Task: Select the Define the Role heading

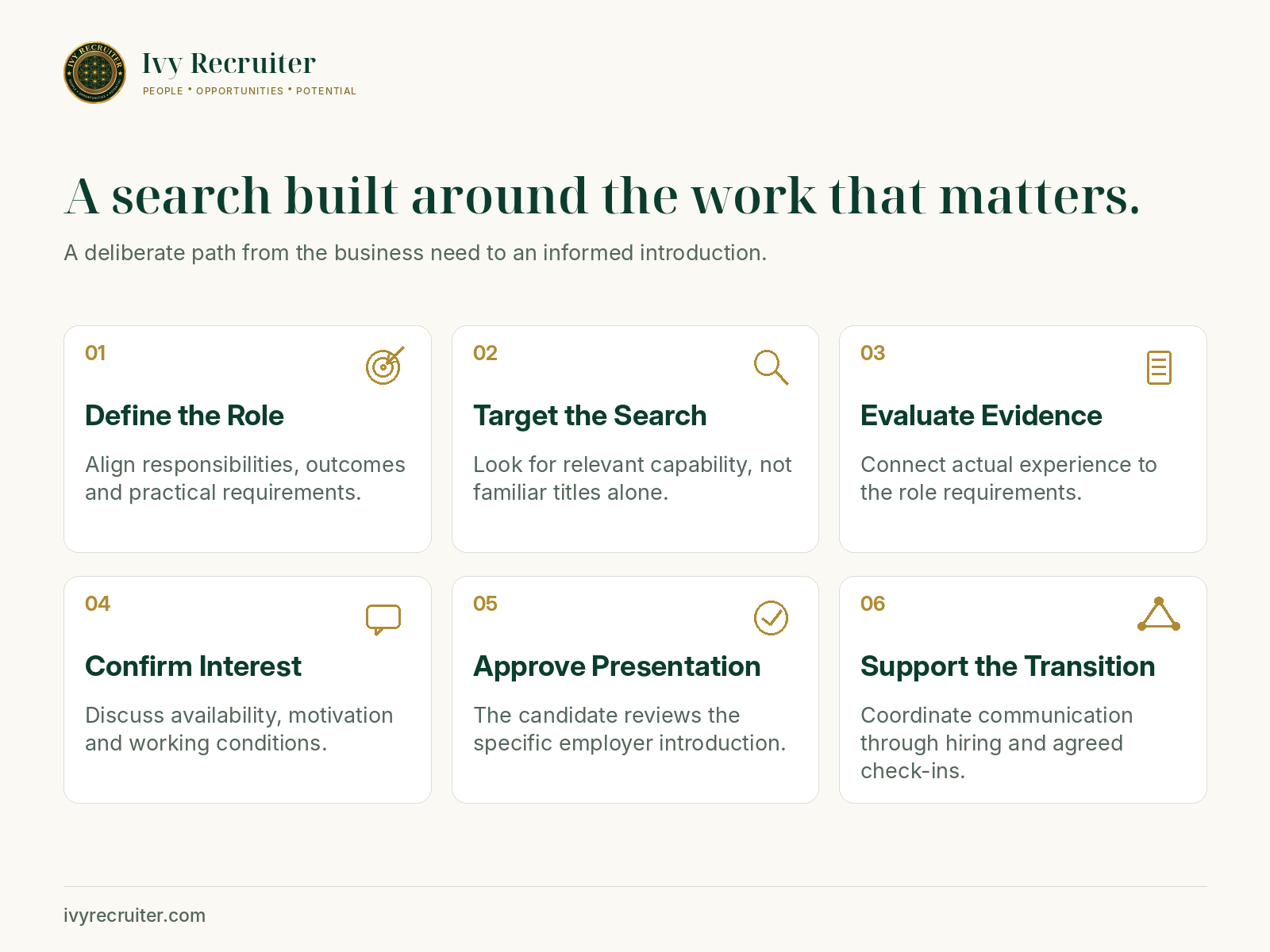Action: tap(184, 416)
